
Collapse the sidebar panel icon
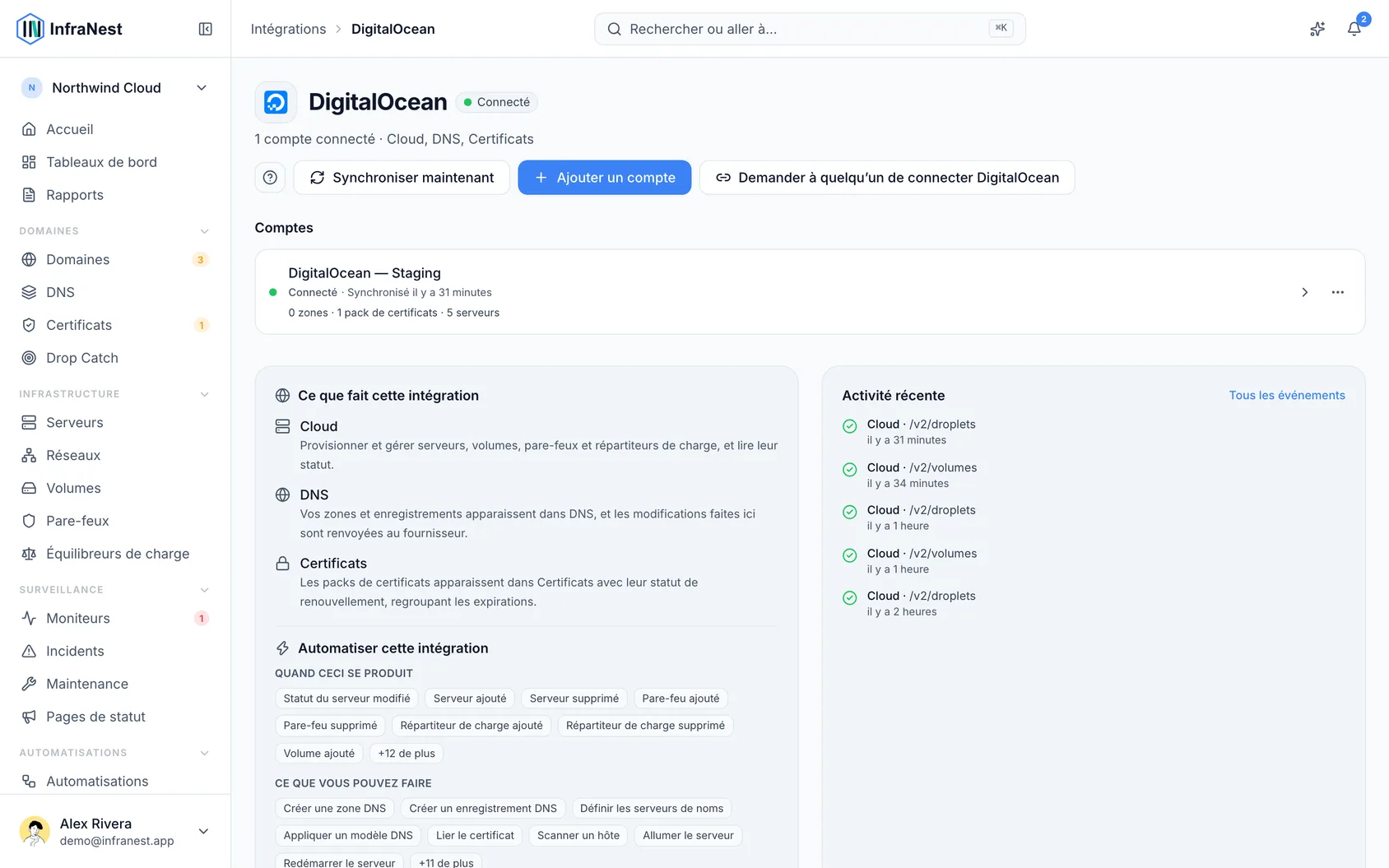point(206,29)
